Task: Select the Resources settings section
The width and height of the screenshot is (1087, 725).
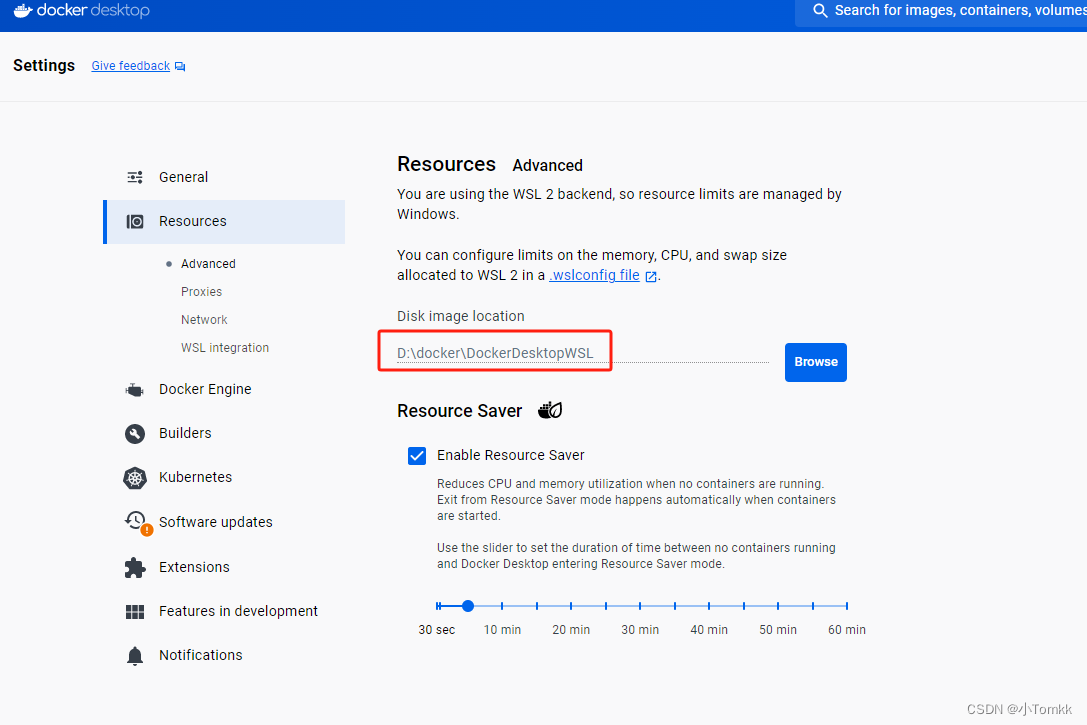Action: [x=224, y=222]
